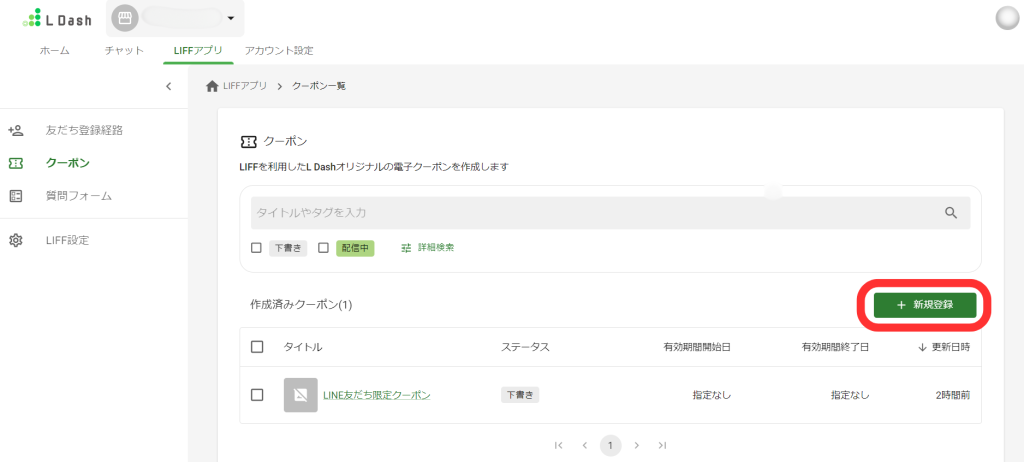This screenshot has width=1024, height=462.
Task: Select page 1 in pagination
Action: coord(611,446)
